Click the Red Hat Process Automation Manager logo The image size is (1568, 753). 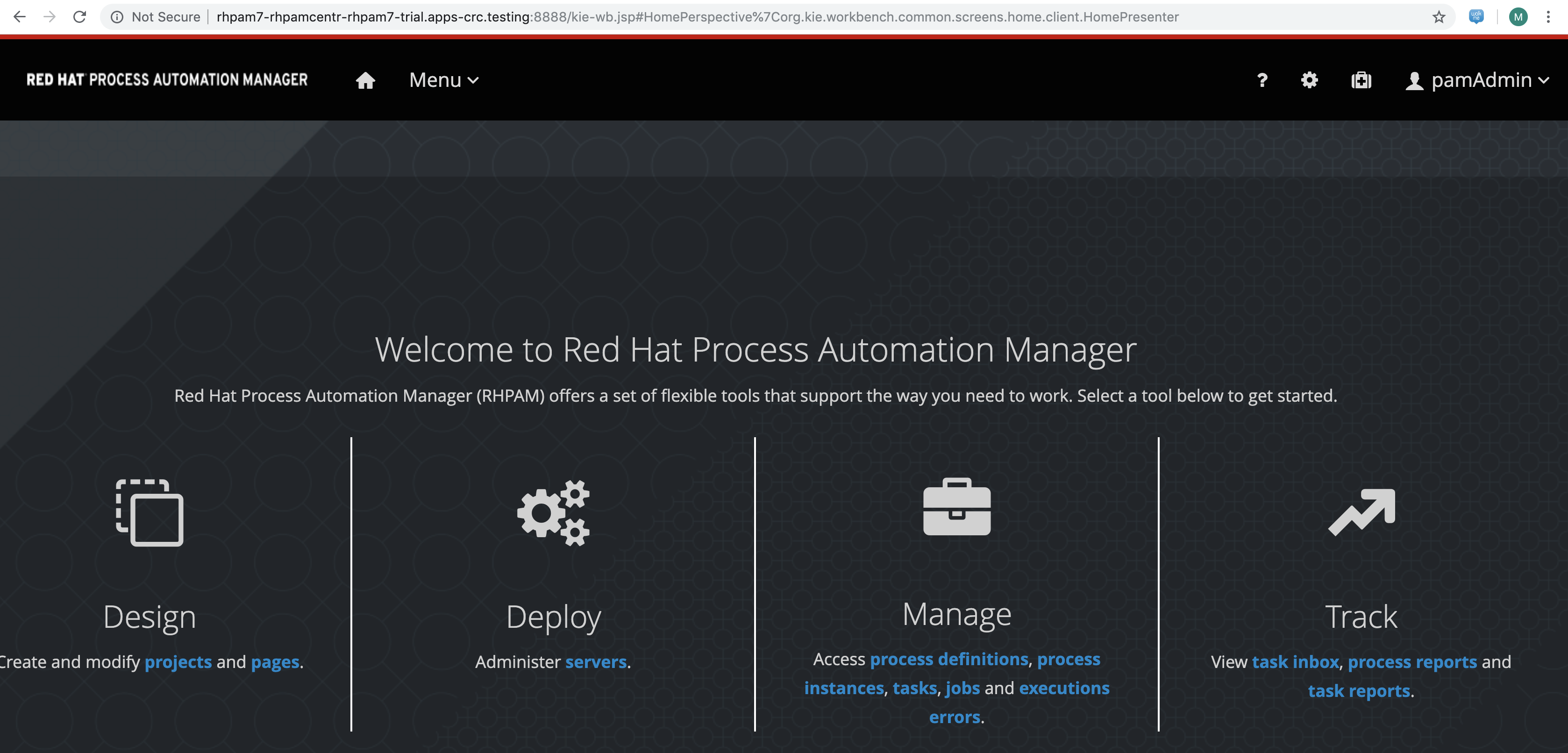click(x=167, y=80)
